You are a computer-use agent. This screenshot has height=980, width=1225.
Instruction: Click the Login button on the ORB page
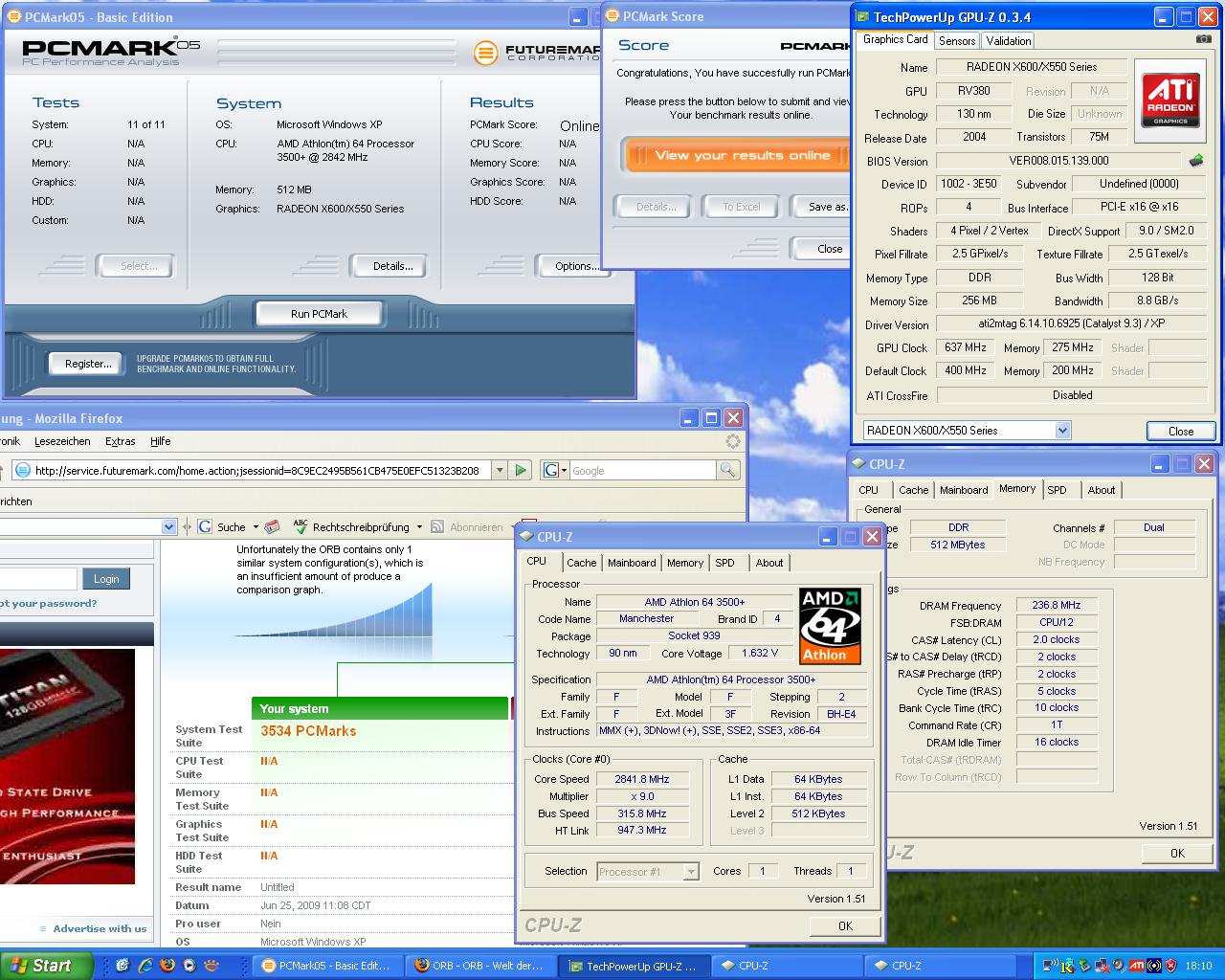pos(106,579)
